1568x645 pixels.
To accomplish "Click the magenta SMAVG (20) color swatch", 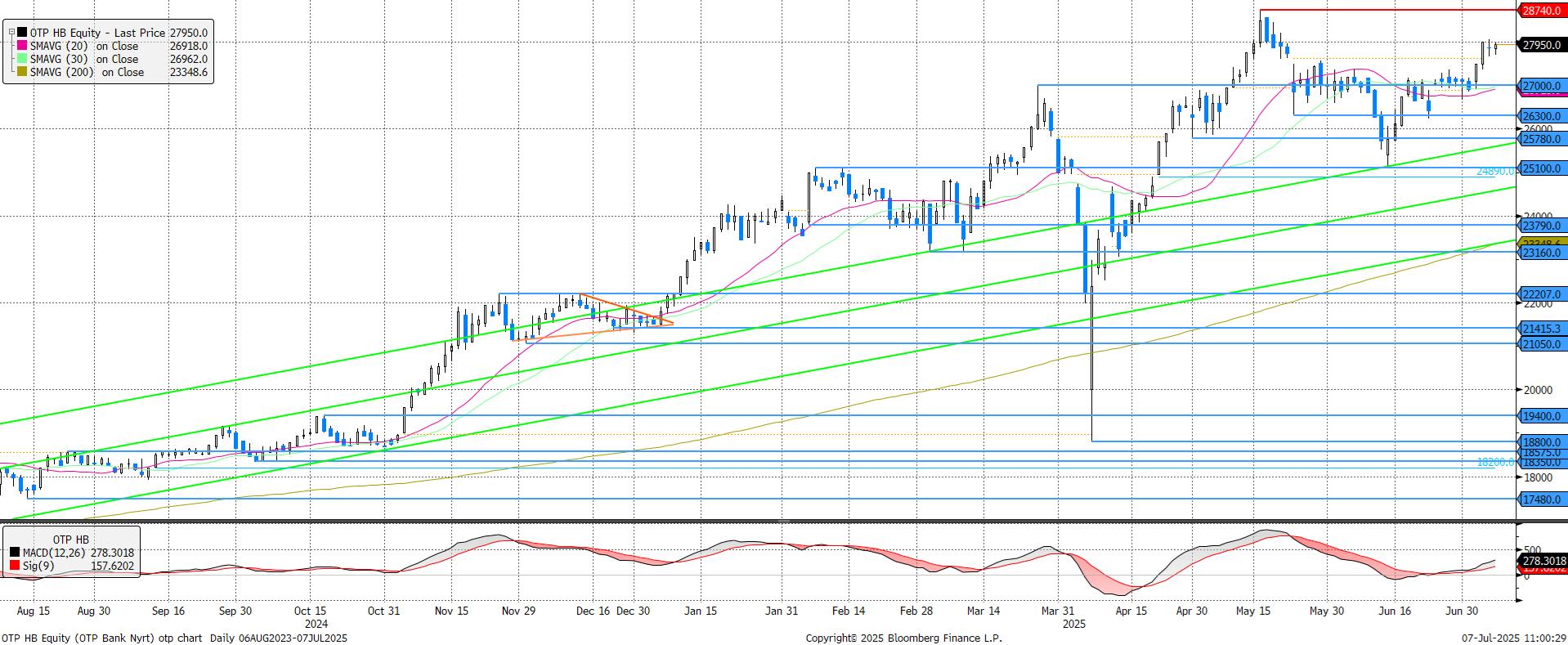I will (22, 46).
